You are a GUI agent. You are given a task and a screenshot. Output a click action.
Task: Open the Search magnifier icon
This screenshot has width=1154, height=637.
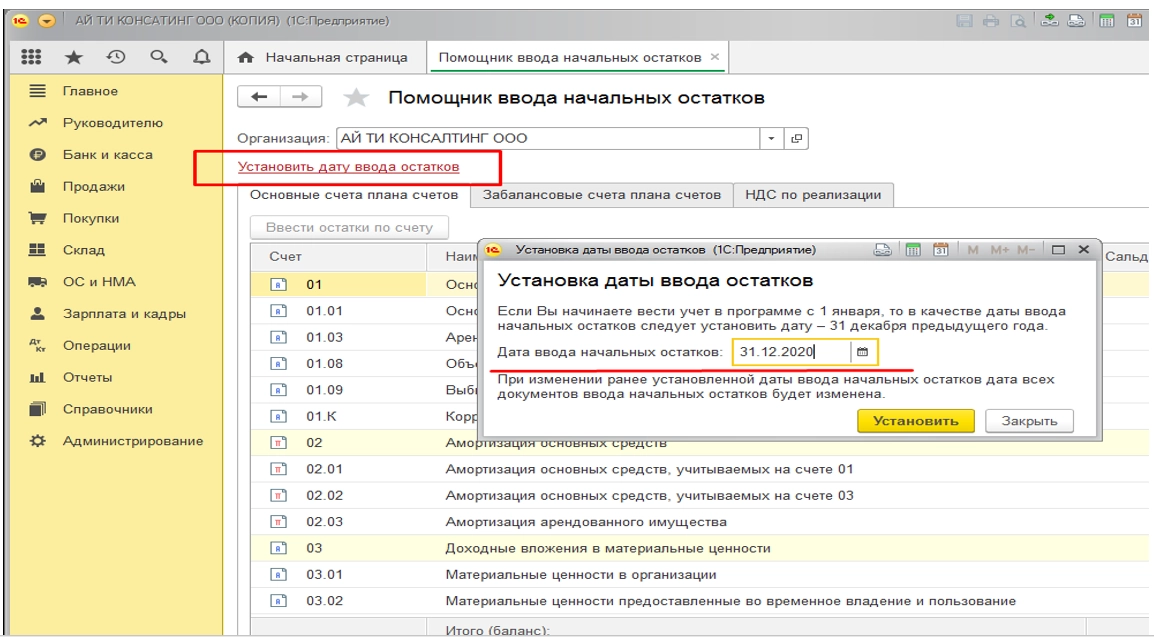tap(158, 57)
